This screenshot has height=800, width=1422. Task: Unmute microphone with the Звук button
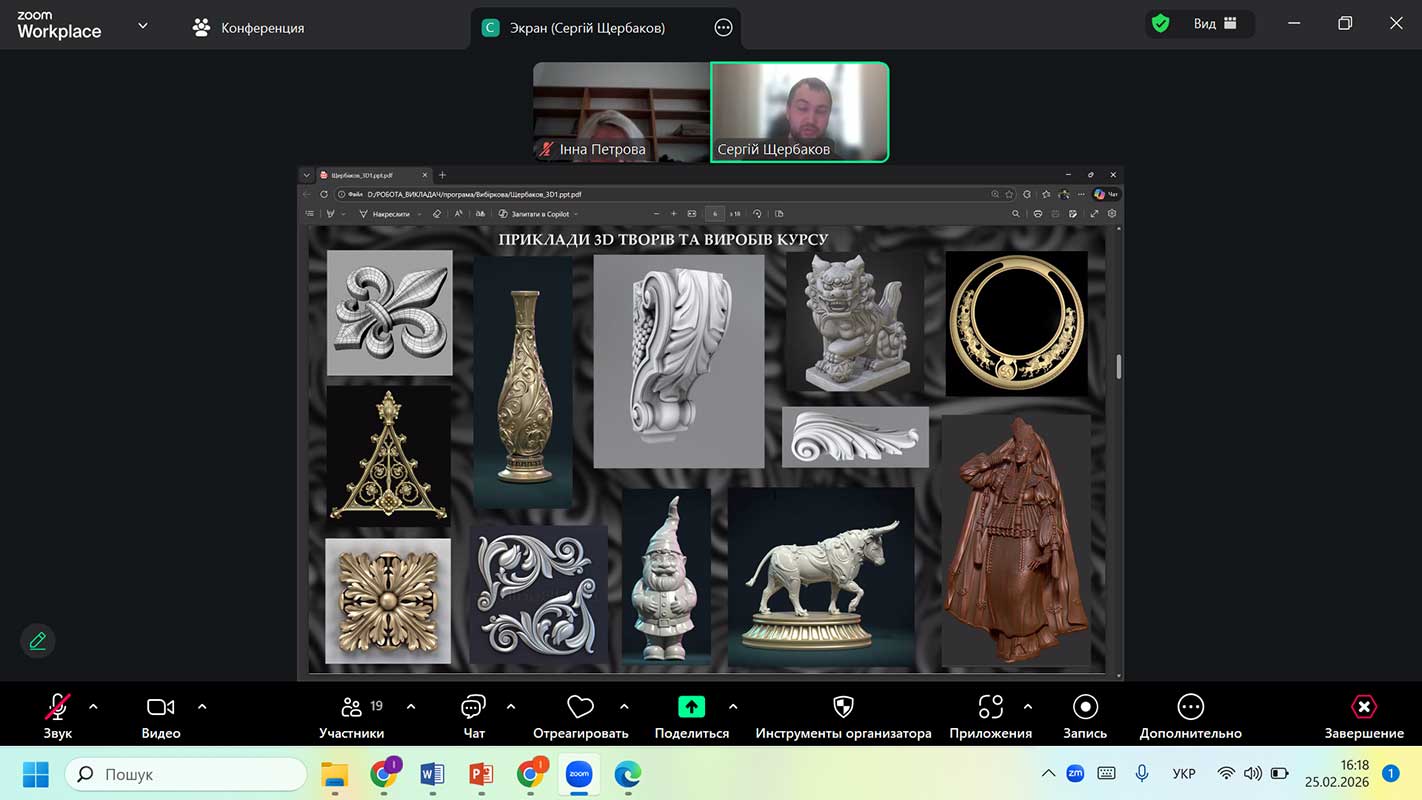click(57, 708)
